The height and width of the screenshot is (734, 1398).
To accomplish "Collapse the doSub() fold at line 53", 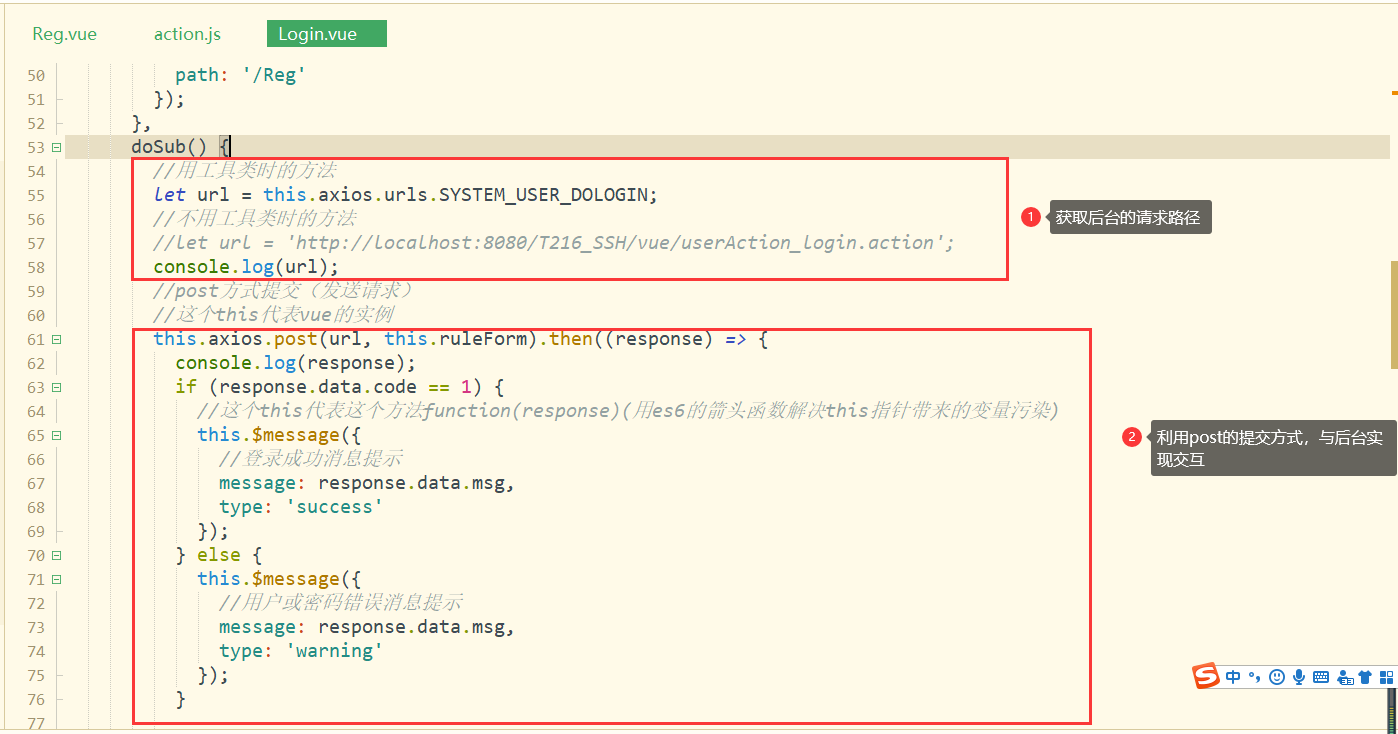I will pos(56,147).
